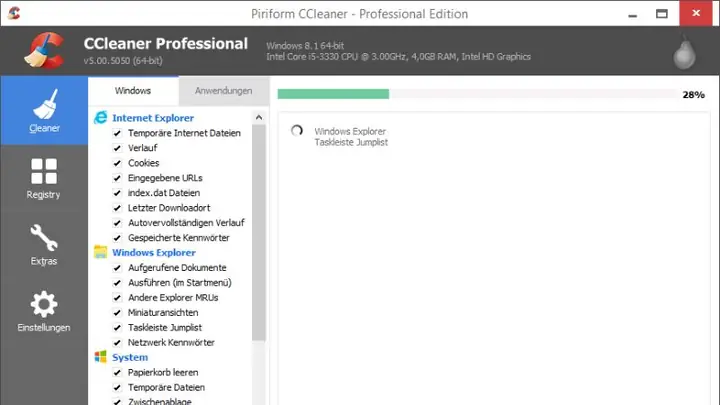Image resolution: width=720 pixels, height=405 pixels.
Task: Click the CCleaner logo in header
Action: pos(44,51)
